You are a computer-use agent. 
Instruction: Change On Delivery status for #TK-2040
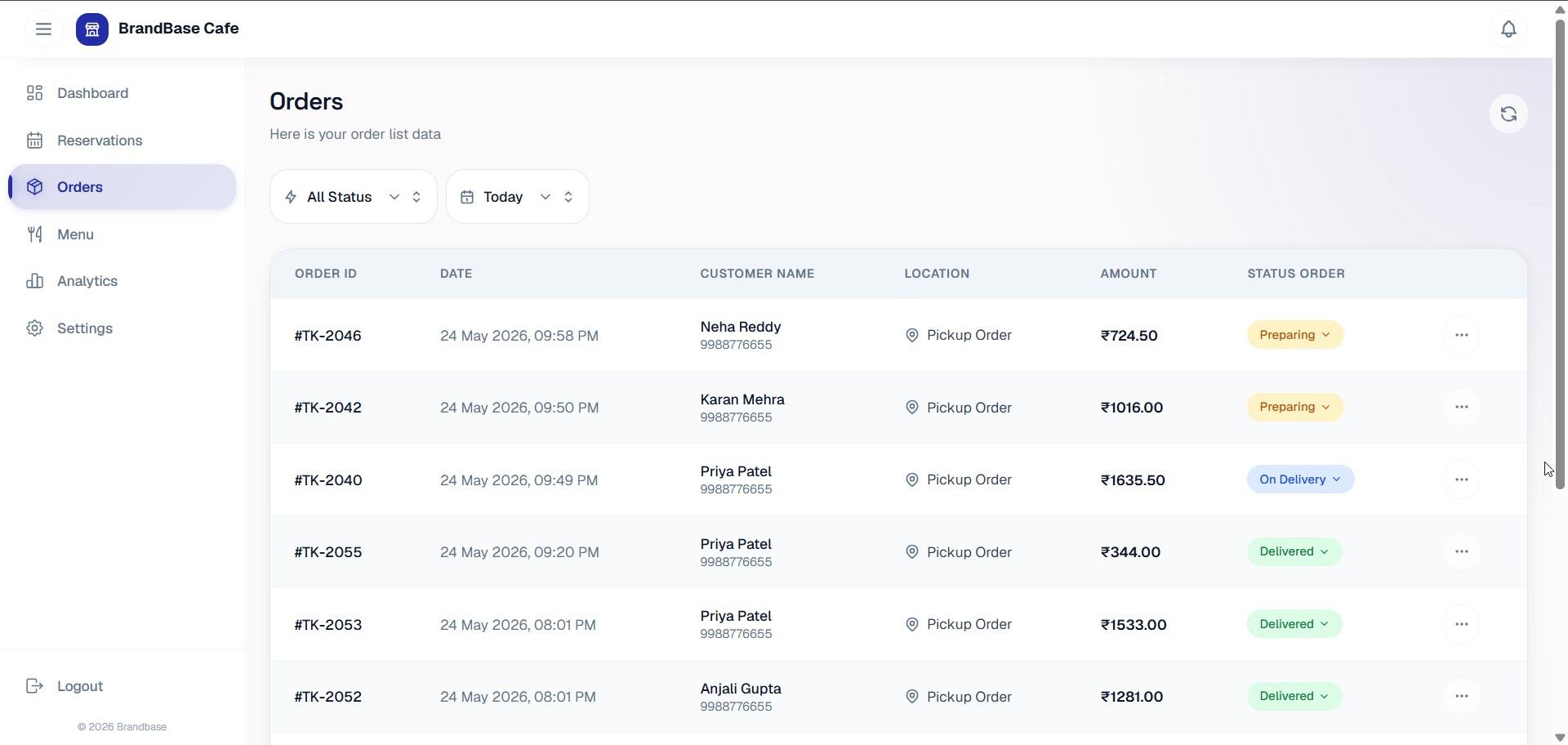coord(1300,480)
